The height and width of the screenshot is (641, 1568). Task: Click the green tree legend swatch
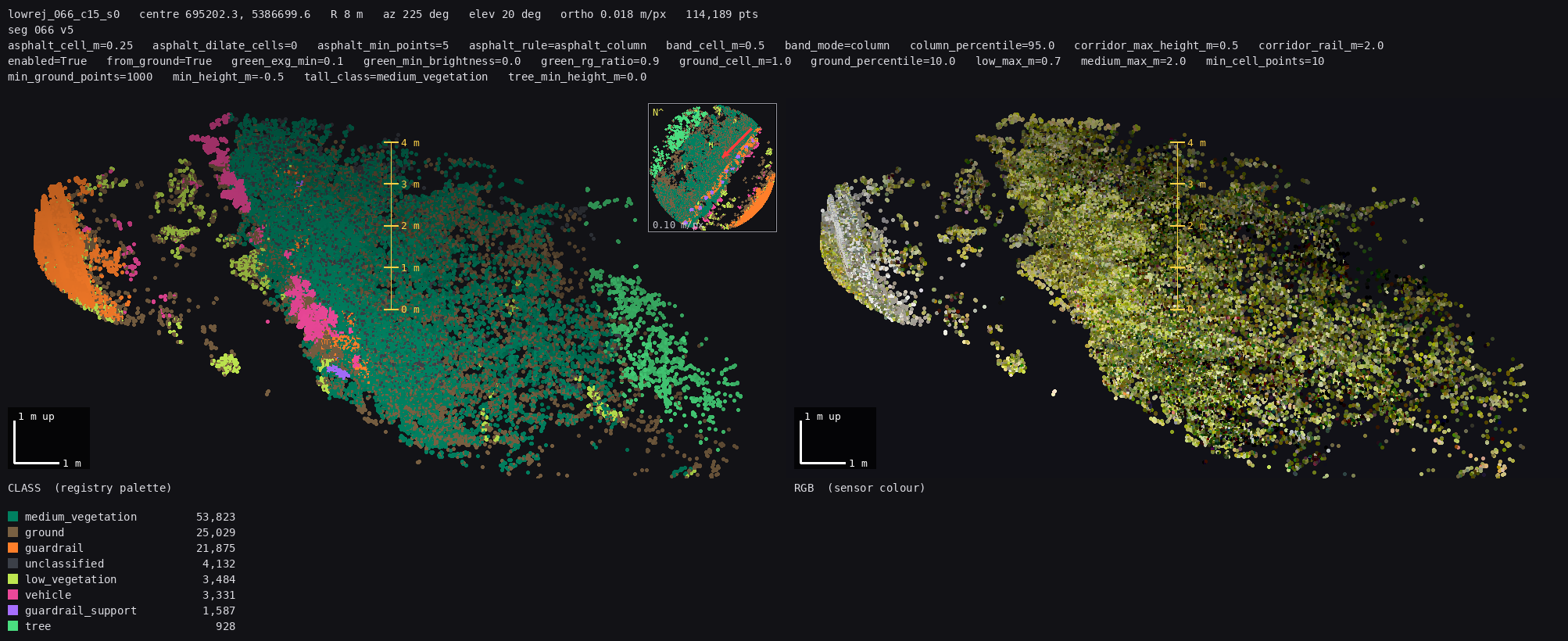point(13,626)
